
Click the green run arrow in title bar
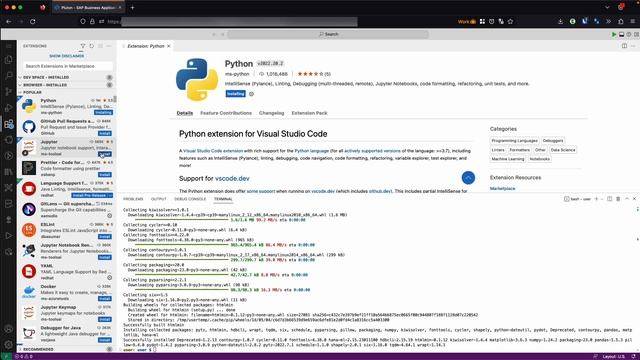613,34
